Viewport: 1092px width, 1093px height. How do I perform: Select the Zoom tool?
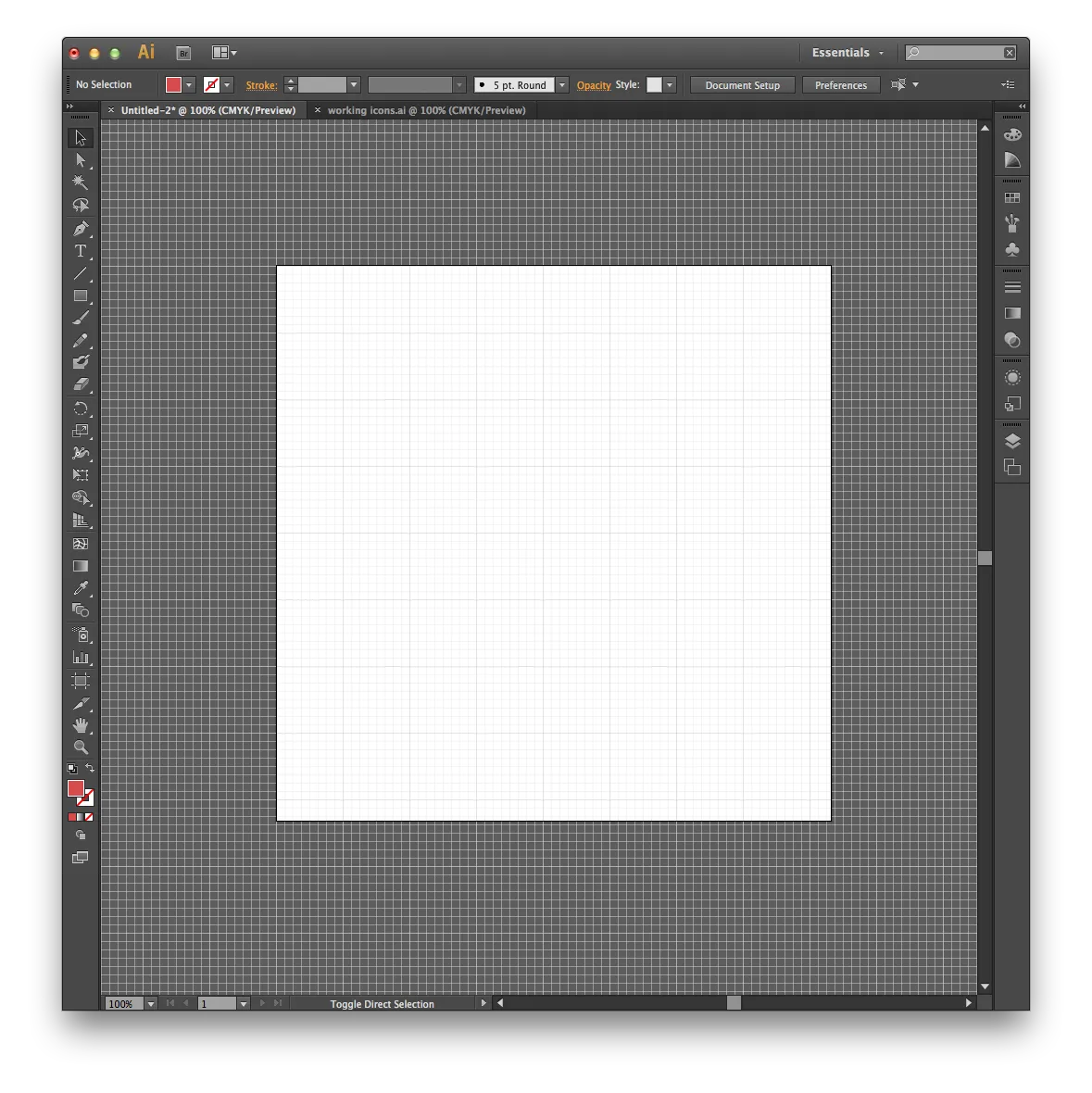[81, 748]
